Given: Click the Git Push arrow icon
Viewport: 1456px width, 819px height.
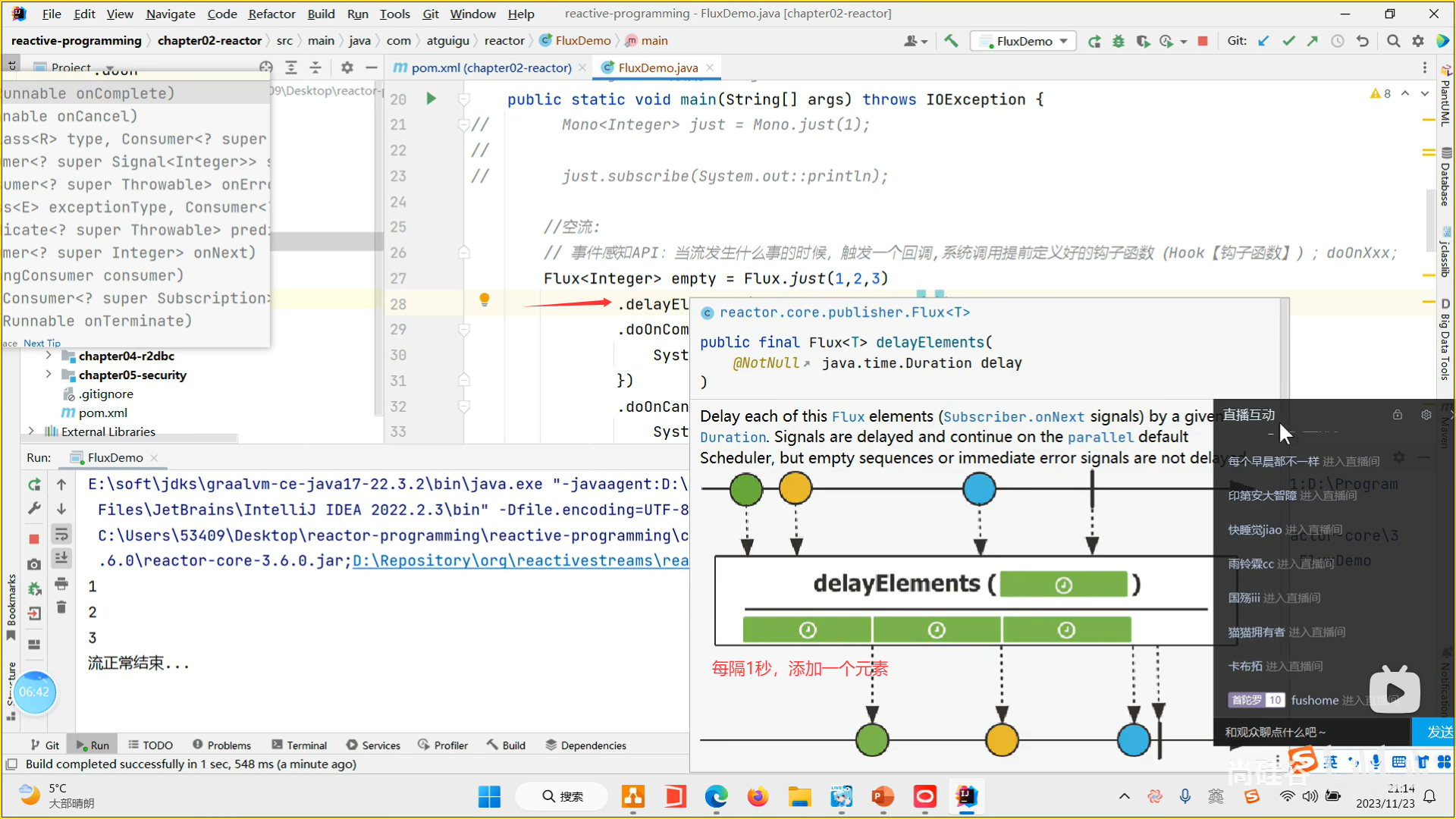Looking at the screenshot, I should (x=1313, y=41).
